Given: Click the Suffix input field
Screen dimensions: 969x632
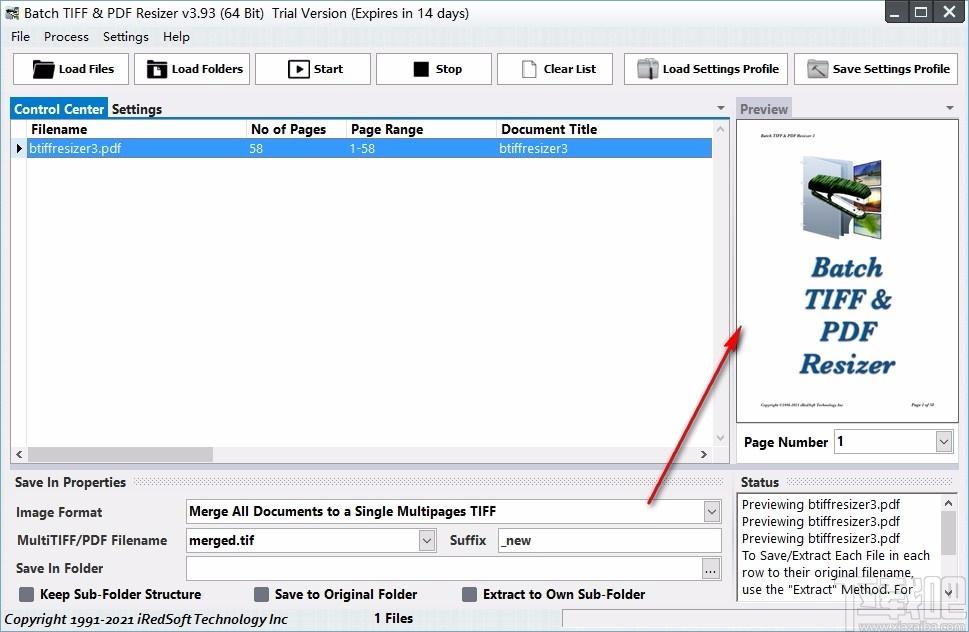Looking at the screenshot, I should pos(609,541).
